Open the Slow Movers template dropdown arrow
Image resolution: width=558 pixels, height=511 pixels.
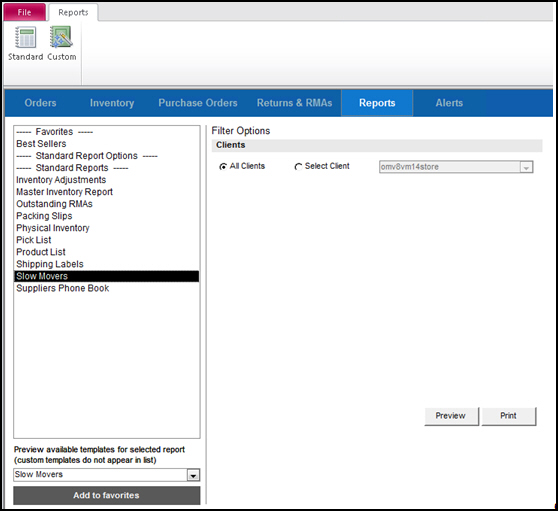tap(193, 475)
